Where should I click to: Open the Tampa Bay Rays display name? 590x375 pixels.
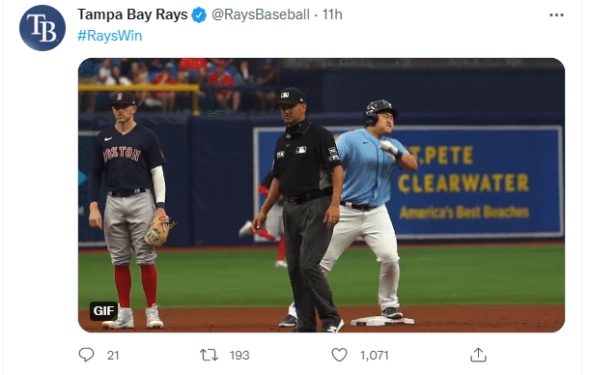tap(132, 15)
